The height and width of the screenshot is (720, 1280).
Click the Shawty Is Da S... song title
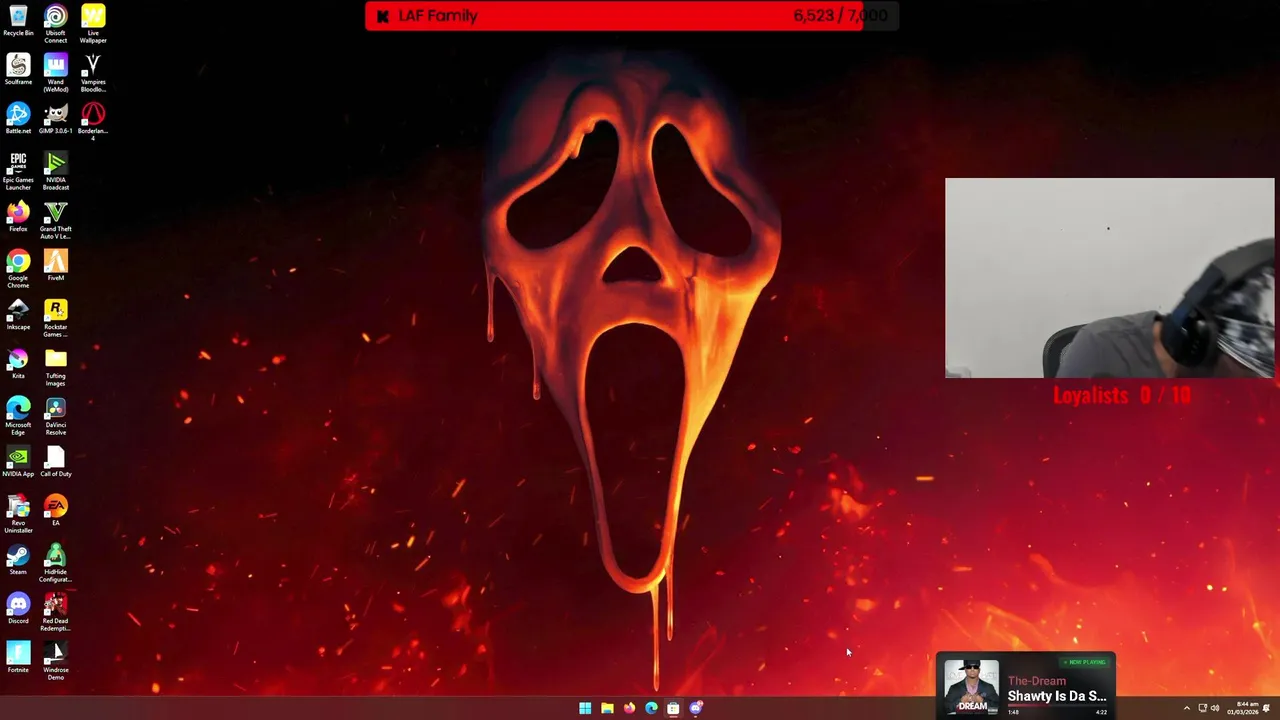point(1057,696)
